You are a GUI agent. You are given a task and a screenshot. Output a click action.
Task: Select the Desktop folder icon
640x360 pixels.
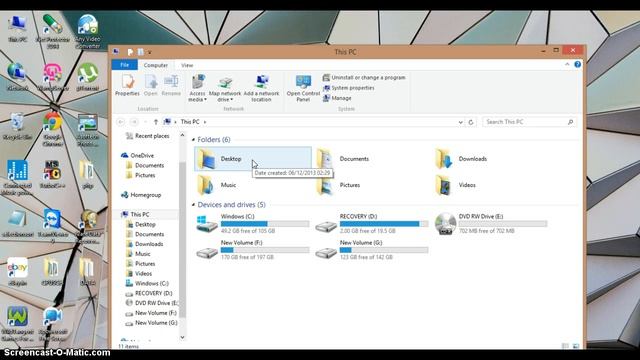[207, 159]
